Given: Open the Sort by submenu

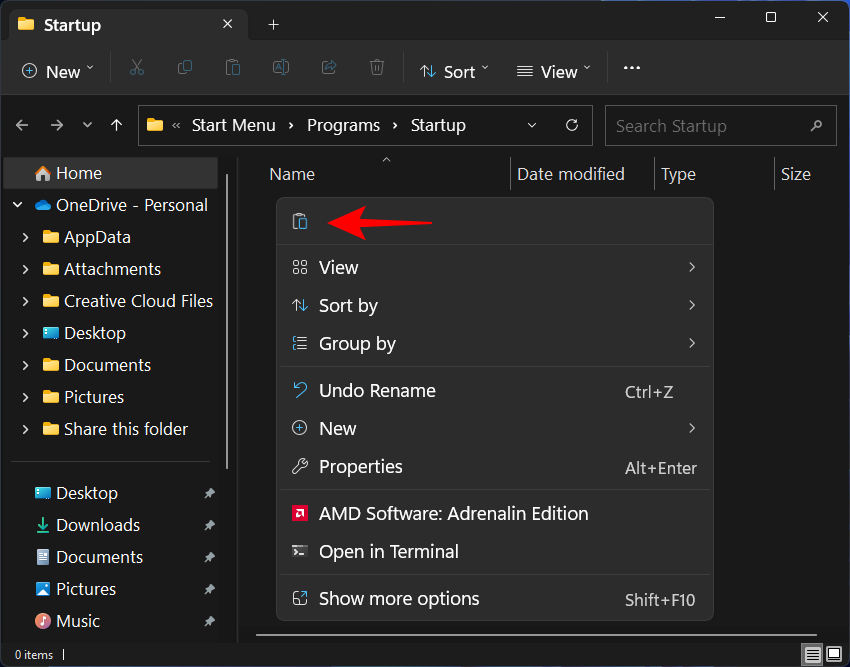Looking at the screenshot, I should [348, 305].
